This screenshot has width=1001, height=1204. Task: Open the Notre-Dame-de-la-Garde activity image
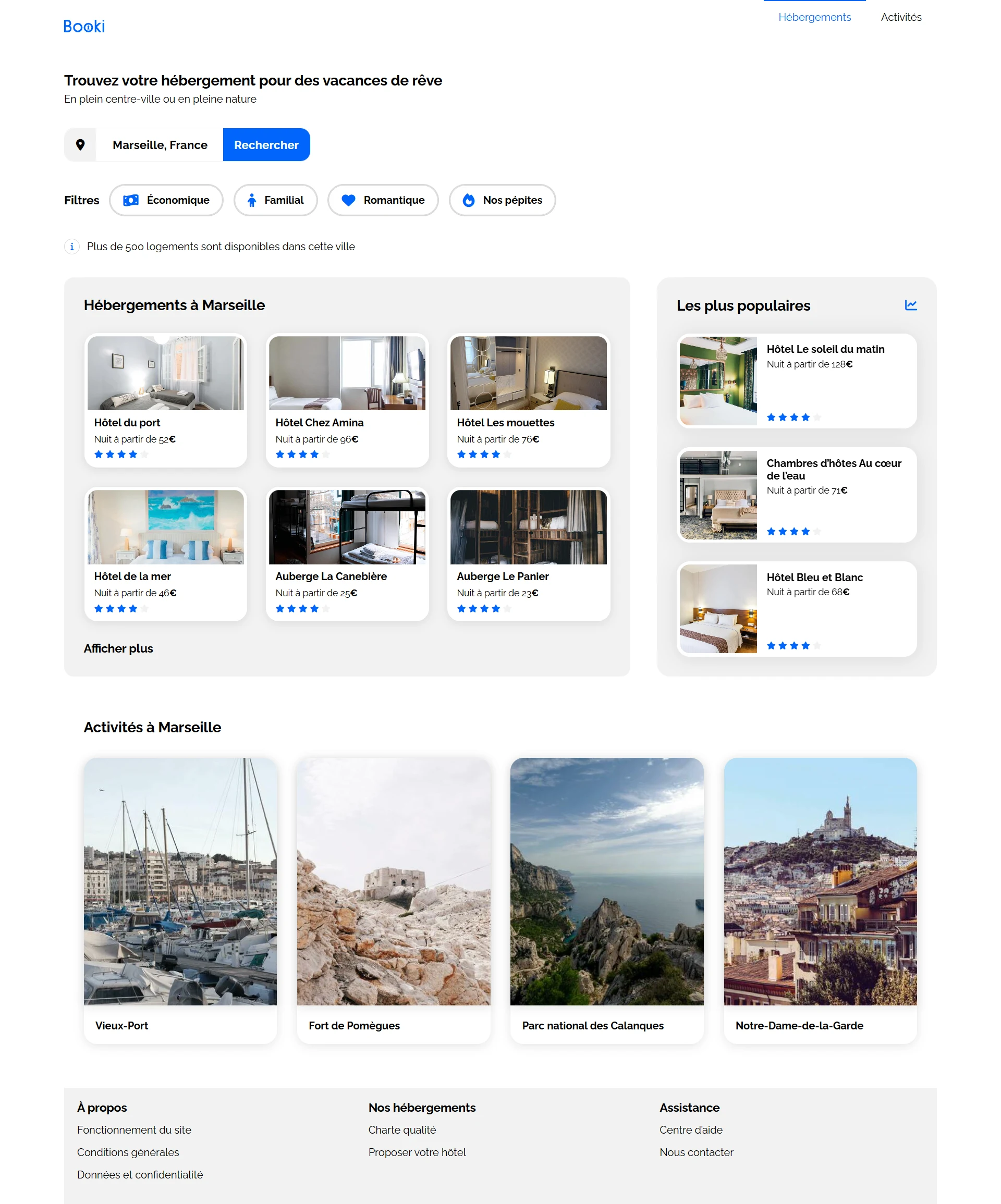820,881
